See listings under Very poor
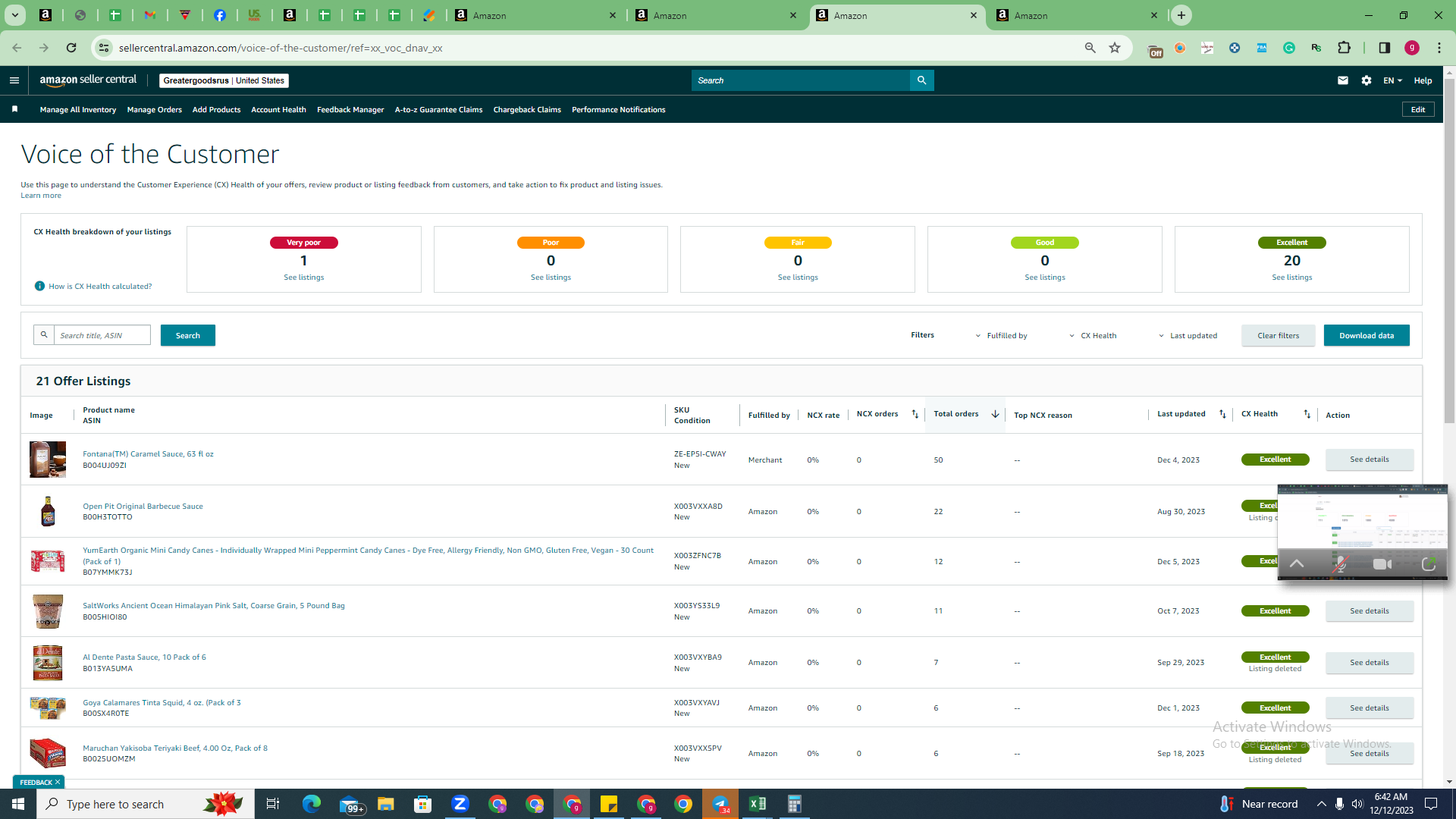Image resolution: width=1456 pixels, height=819 pixels. point(304,278)
